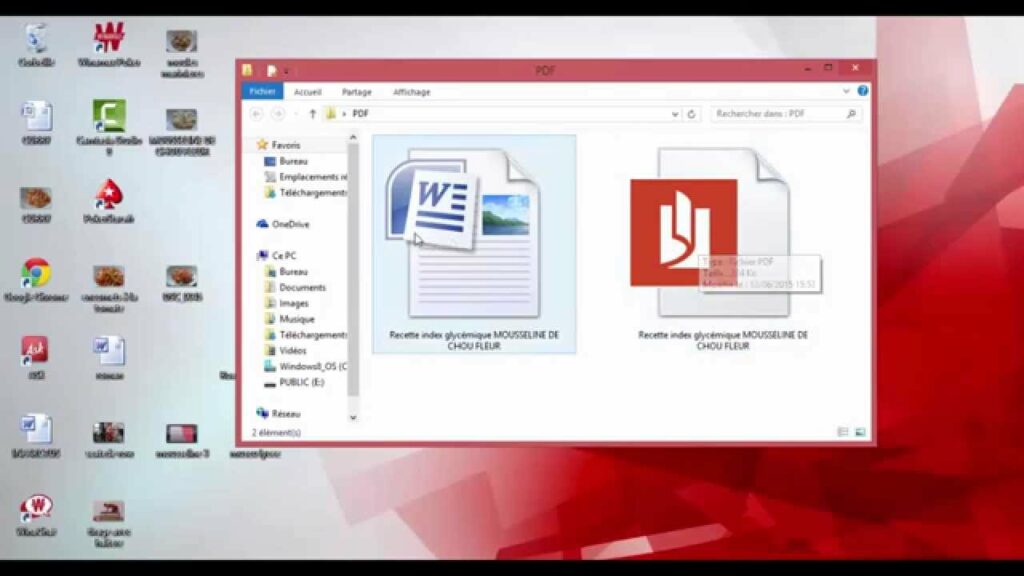Image resolution: width=1024 pixels, height=576 pixels.
Task: Open the address bar history dropdown
Action: [676, 114]
